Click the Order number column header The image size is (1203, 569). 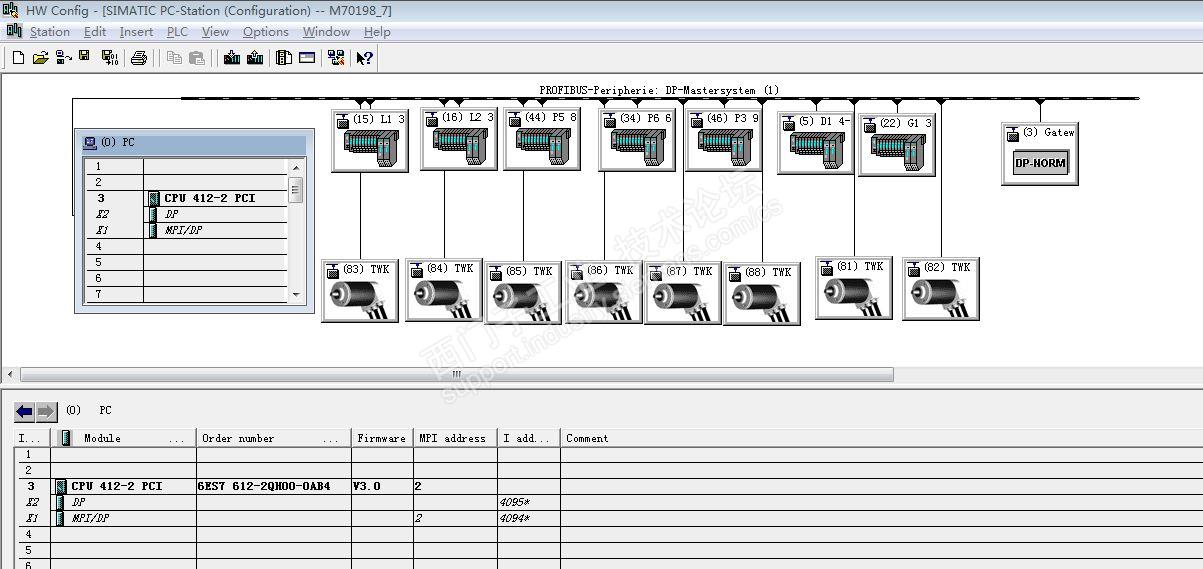[x=273, y=438]
